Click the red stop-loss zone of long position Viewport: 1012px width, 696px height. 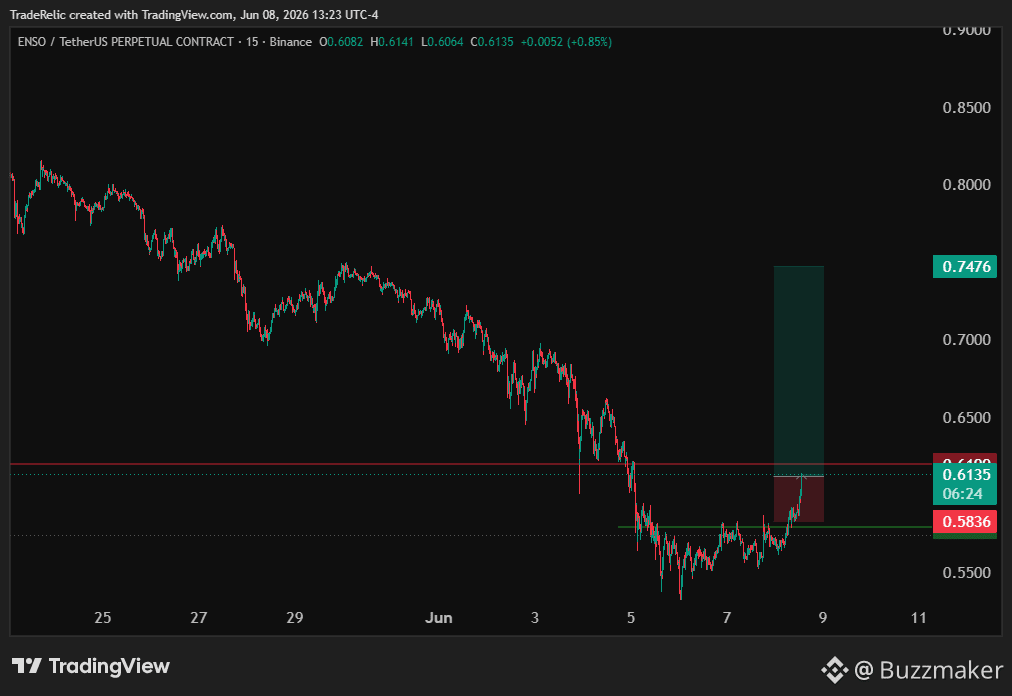tap(799, 499)
